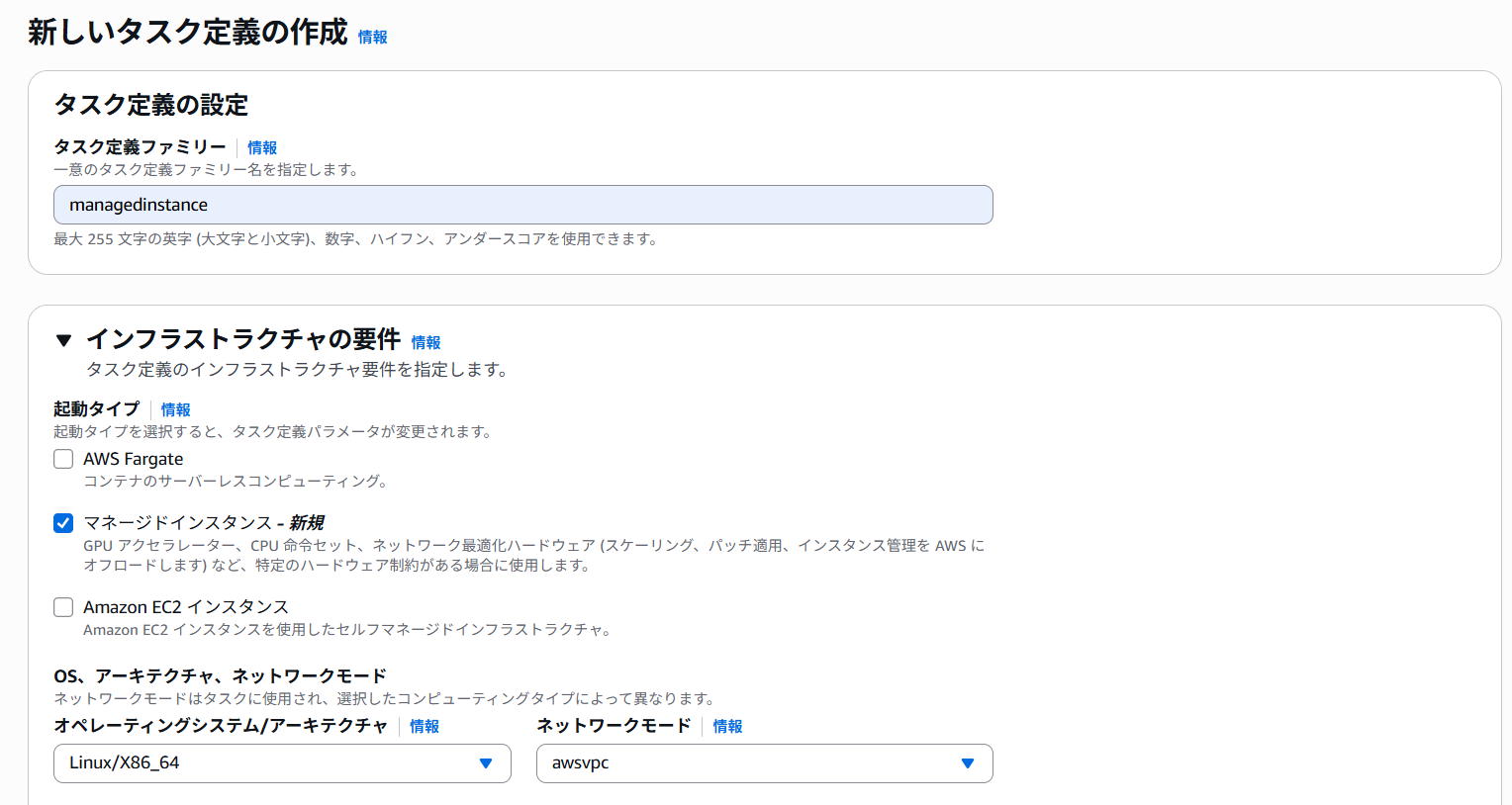Click the arrow icon in awsvpc box
Screen dimensions: 1512x805
pyautogui.click(x=968, y=763)
